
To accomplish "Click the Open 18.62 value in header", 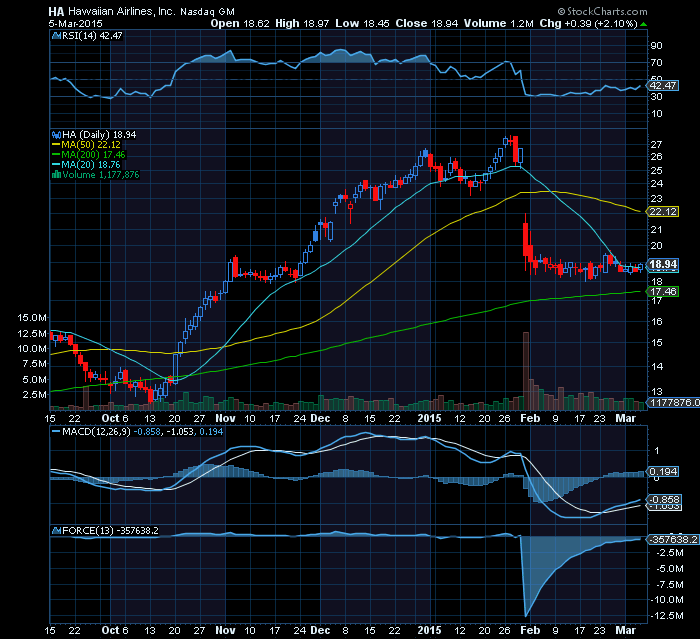I will click(240, 23).
